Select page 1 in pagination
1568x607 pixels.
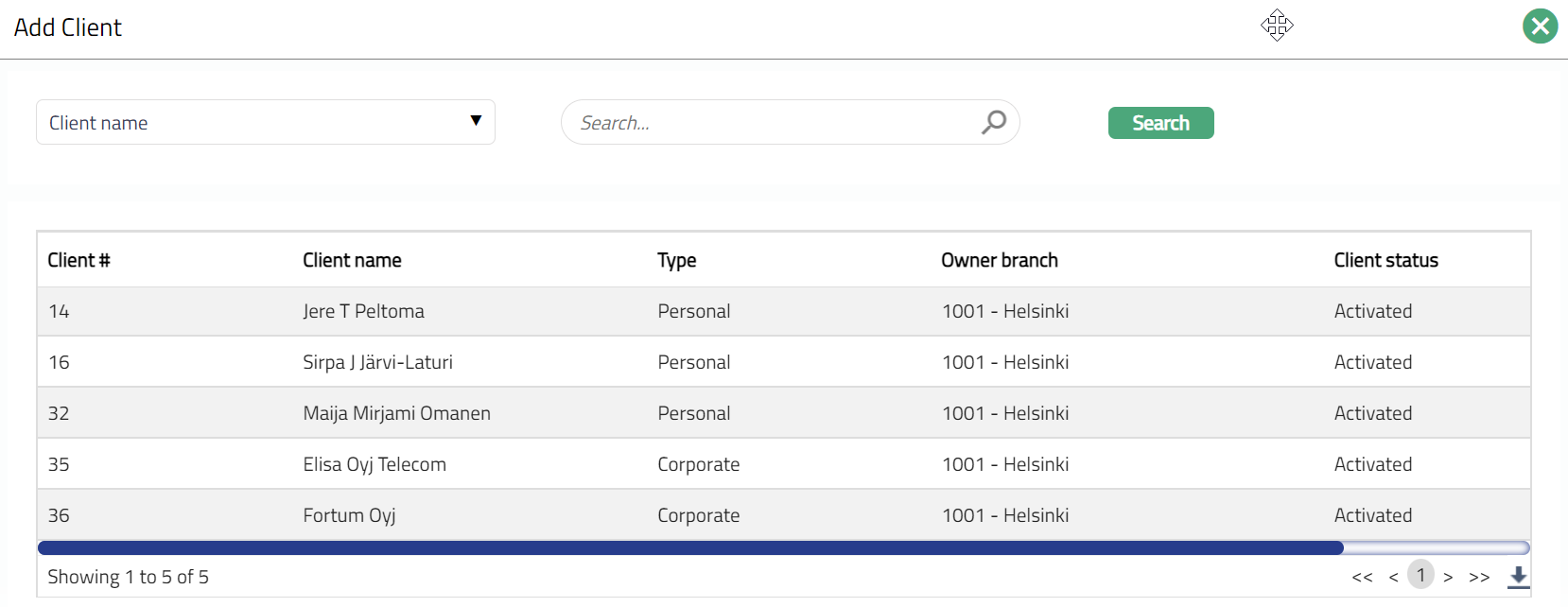[x=1420, y=575]
